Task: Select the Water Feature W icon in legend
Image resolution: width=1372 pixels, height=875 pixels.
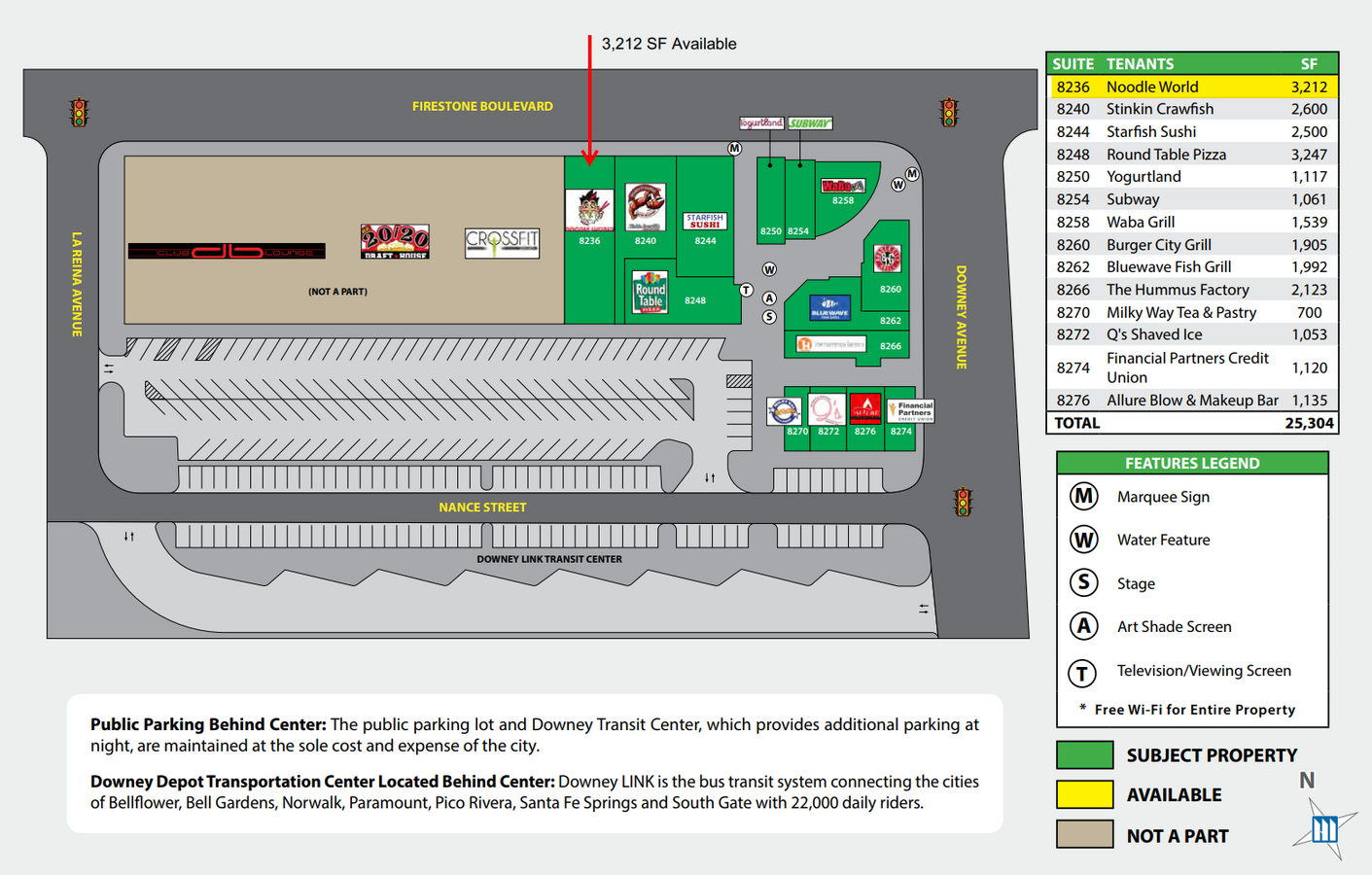Action: (x=1083, y=540)
